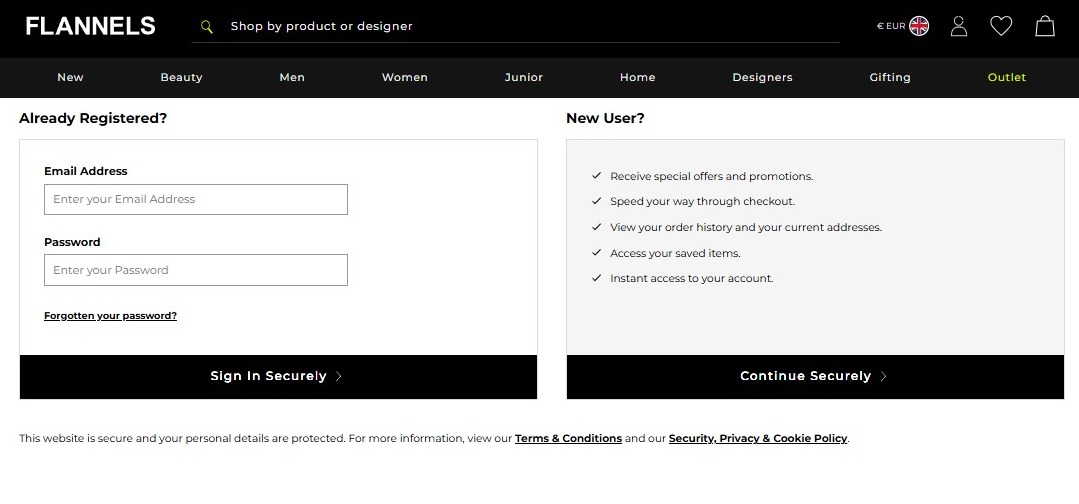This screenshot has width=1079, height=504.
Task: Open the Beauty menu
Action: [x=181, y=77]
